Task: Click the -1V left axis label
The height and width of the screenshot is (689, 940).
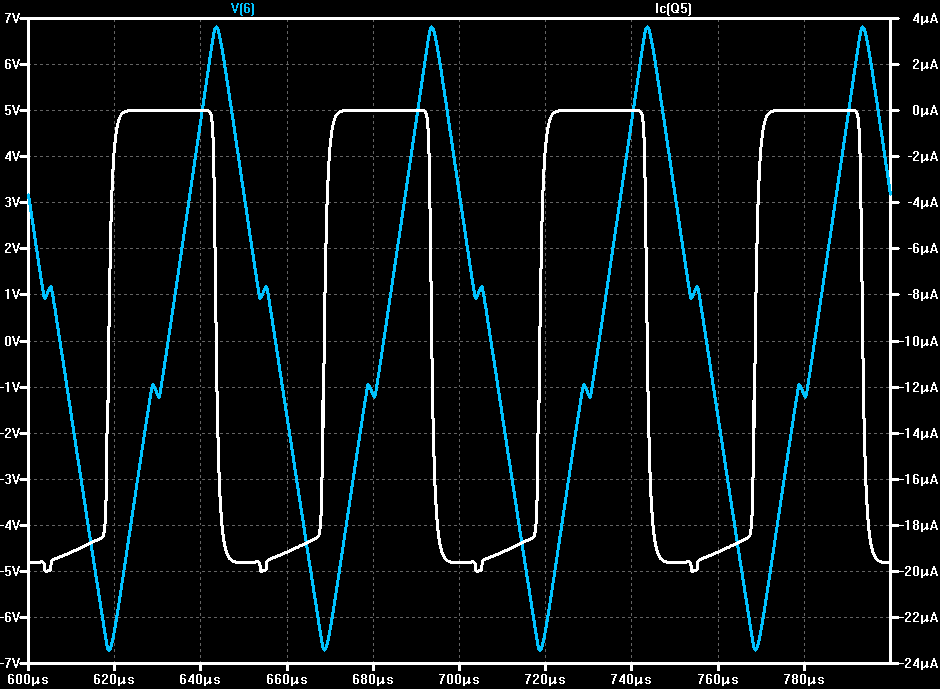Action: (x=10, y=387)
